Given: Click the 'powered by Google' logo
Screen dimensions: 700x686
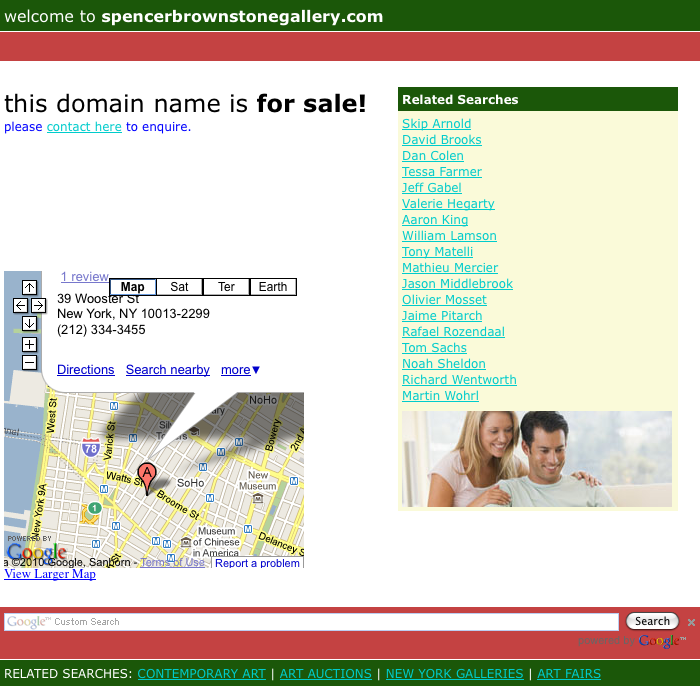Looking at the screenshot, I should (631, 641).
